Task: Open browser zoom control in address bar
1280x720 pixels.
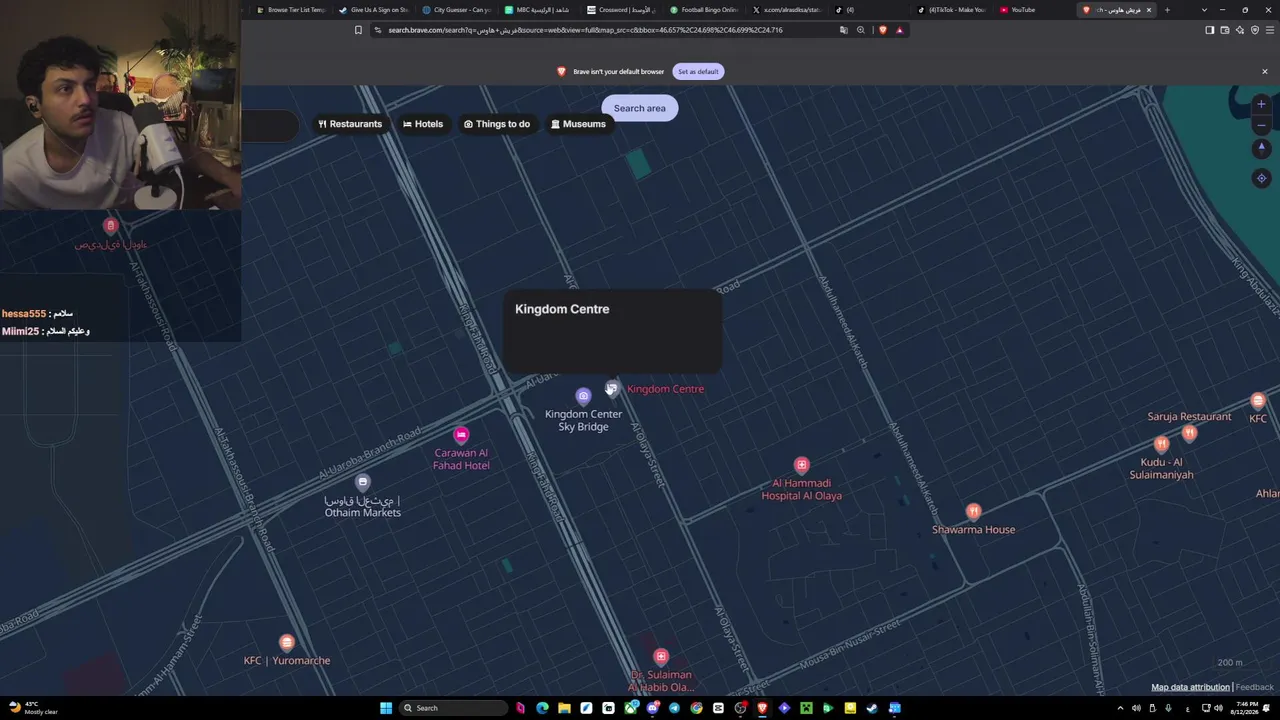Action: click(x=860, y=30)
